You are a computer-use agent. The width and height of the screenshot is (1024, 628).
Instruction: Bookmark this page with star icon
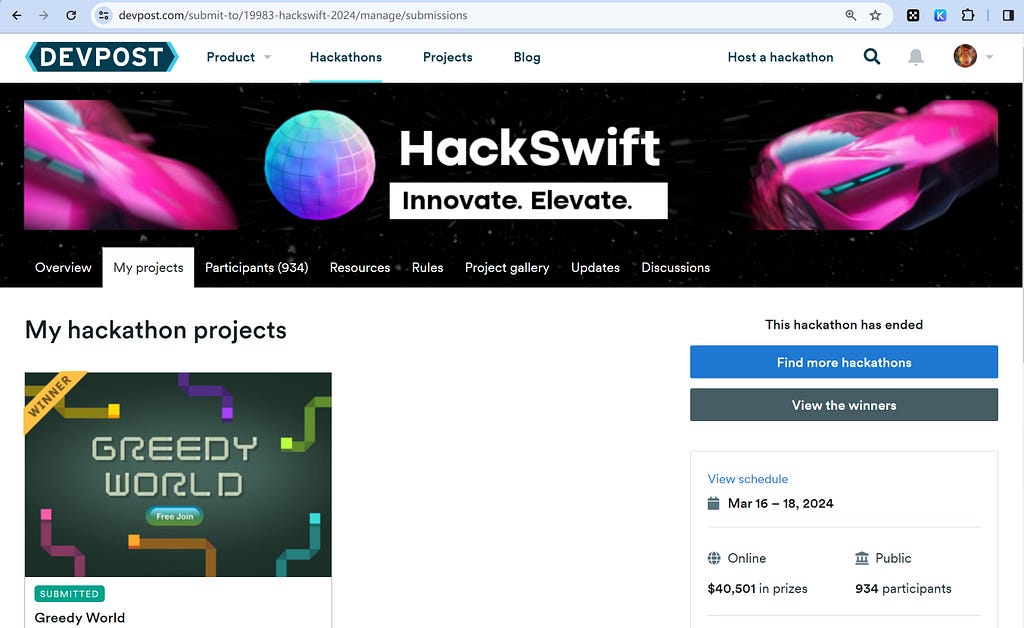[x=875, y=15]
